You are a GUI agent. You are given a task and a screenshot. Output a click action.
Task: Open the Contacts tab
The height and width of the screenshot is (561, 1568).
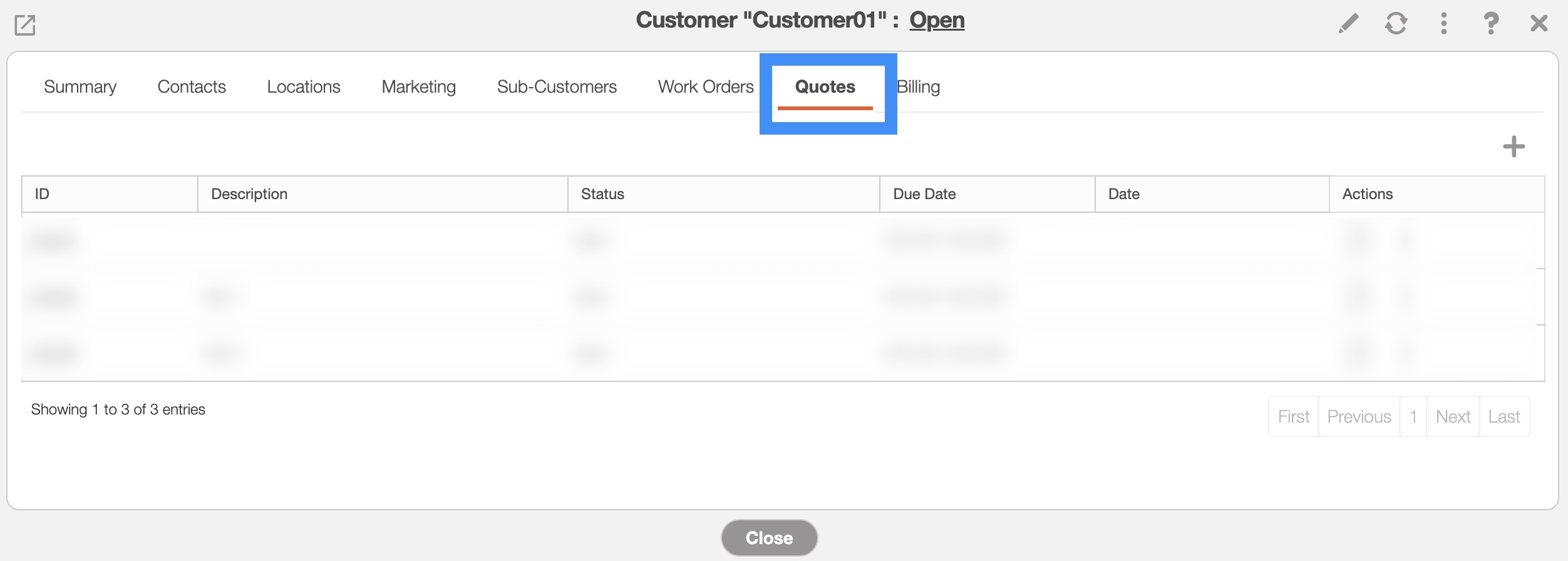[192, 87]
